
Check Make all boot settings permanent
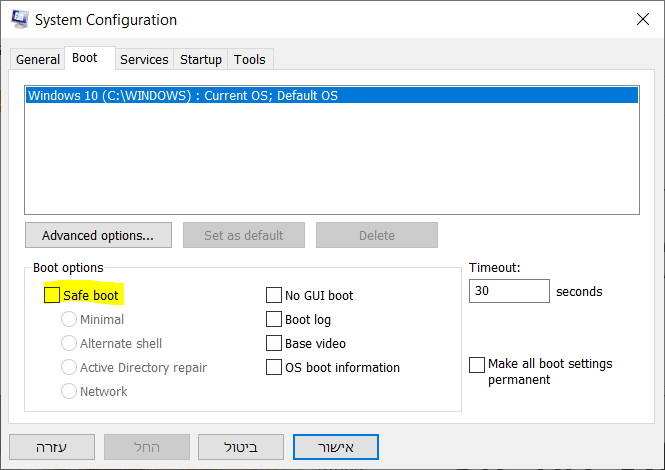click(477, 365)
